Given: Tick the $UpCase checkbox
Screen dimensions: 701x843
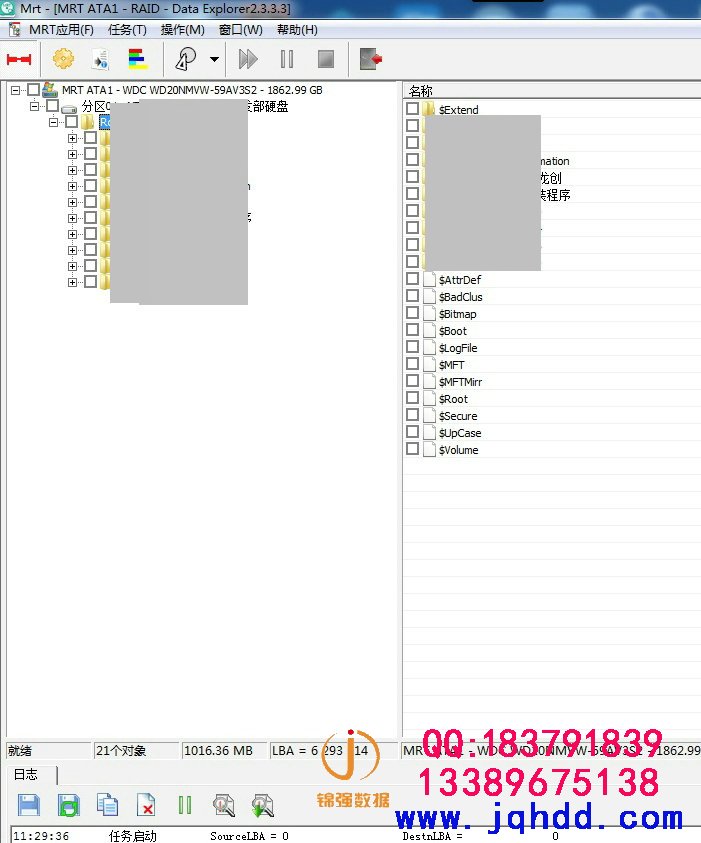Looking at the screenshot, I should point(412,432).
